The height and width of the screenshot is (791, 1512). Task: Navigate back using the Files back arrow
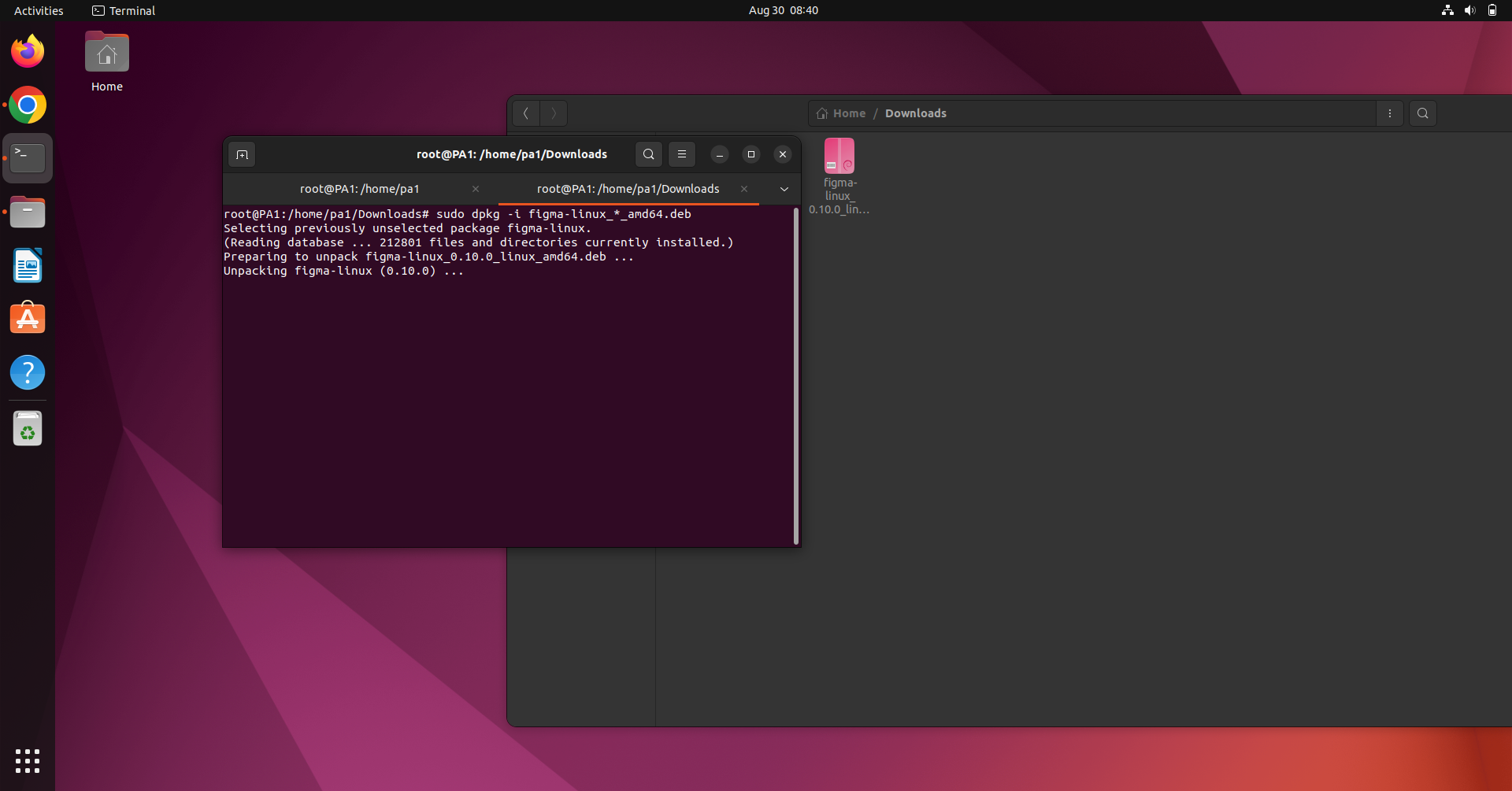click(x=525, y=113)
